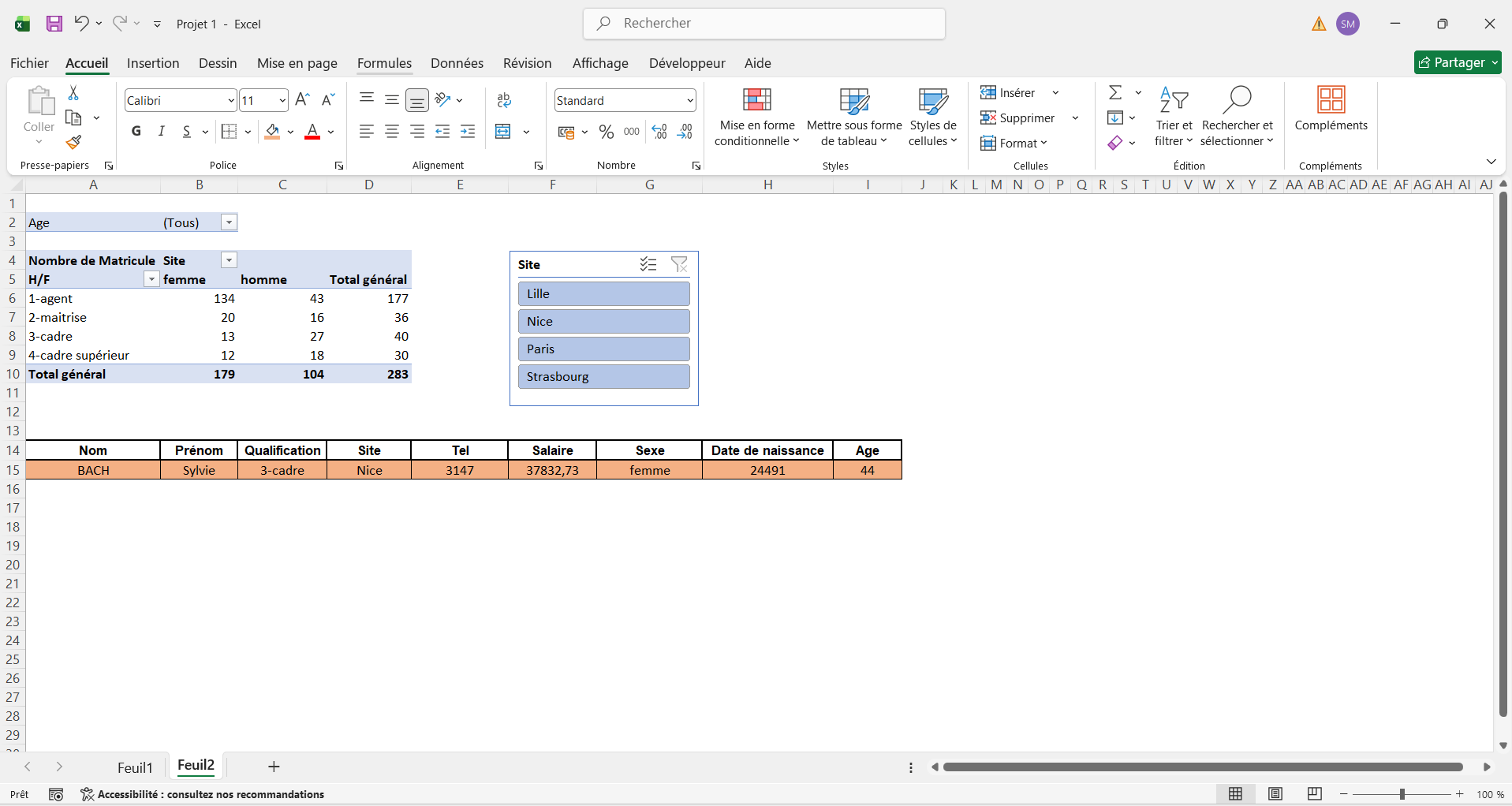The width and height of the screenshot is (1512, 806).
Task: Open the Données ribbon tab
Action: (x=457, y=63)
